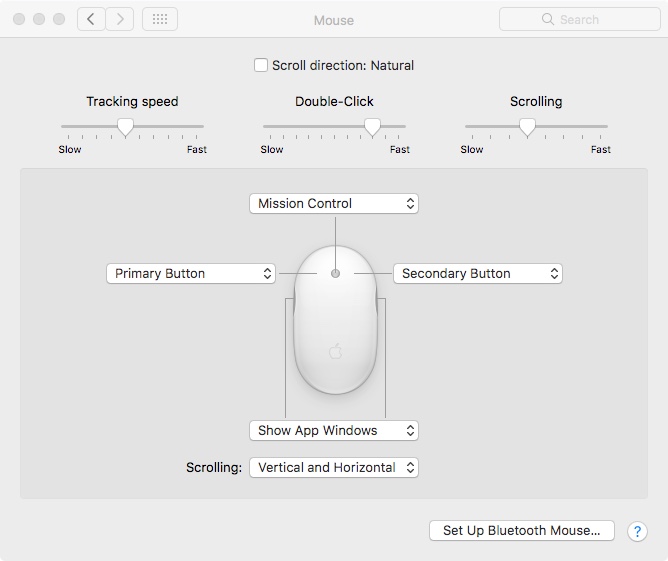Open the Secondary Button dropdown
Screen dimensions: 668x561
478,273
